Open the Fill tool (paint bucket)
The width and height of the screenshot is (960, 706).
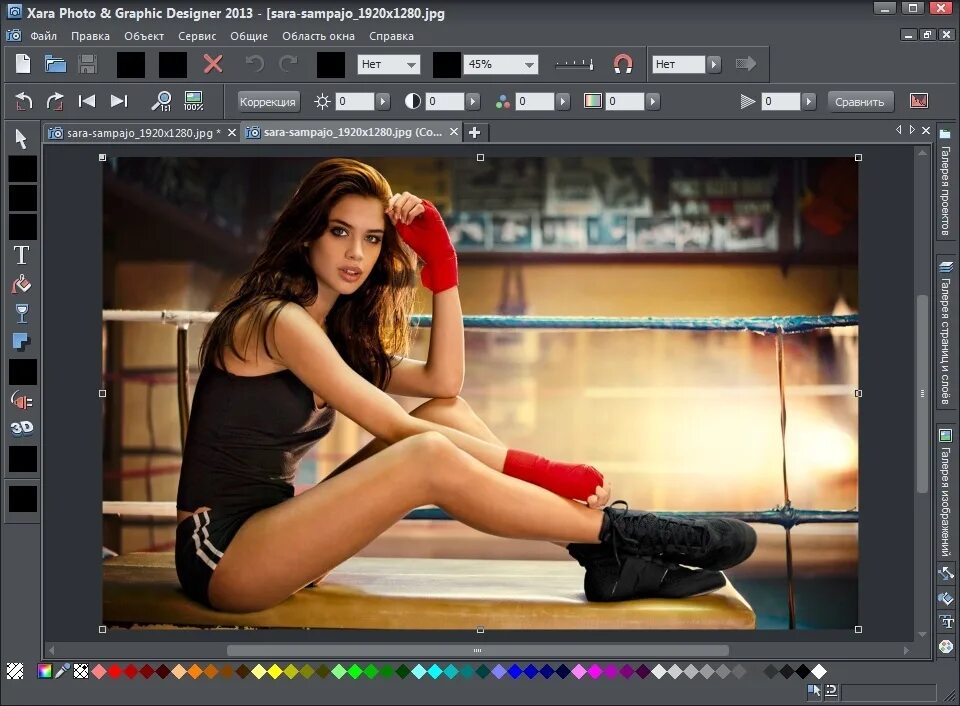click(20, 285)
